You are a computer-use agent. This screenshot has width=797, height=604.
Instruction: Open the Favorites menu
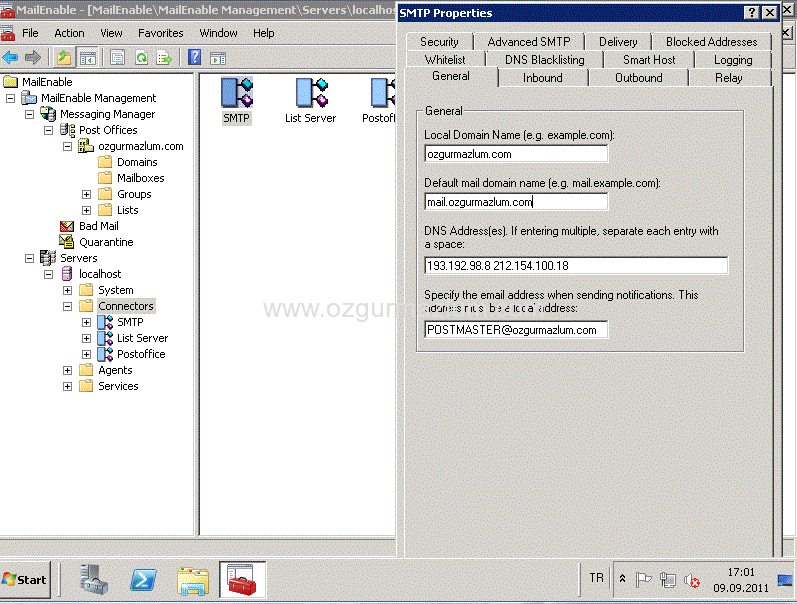tap(161, 33)
